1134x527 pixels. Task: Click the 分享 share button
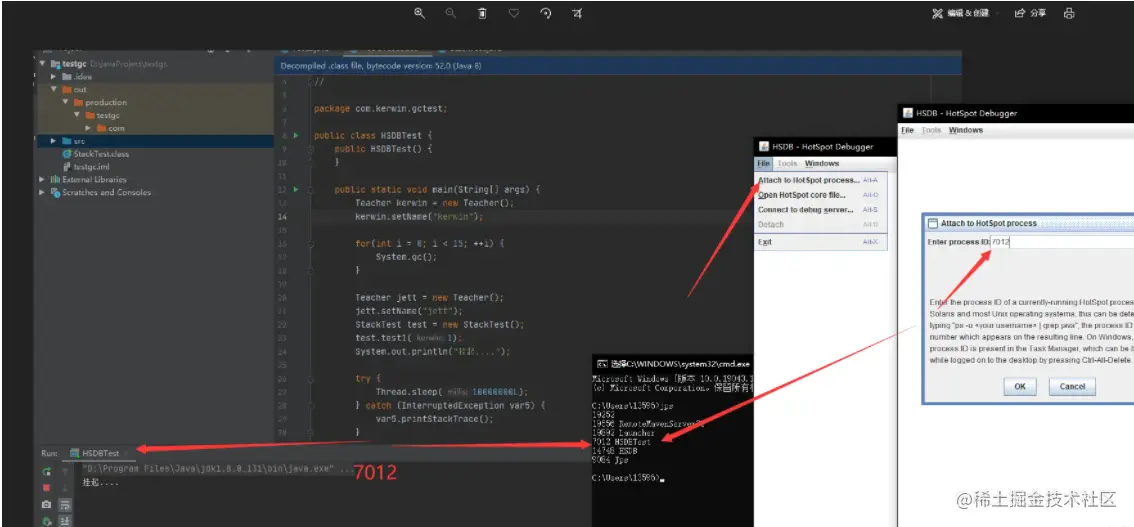pos(1031,13)
